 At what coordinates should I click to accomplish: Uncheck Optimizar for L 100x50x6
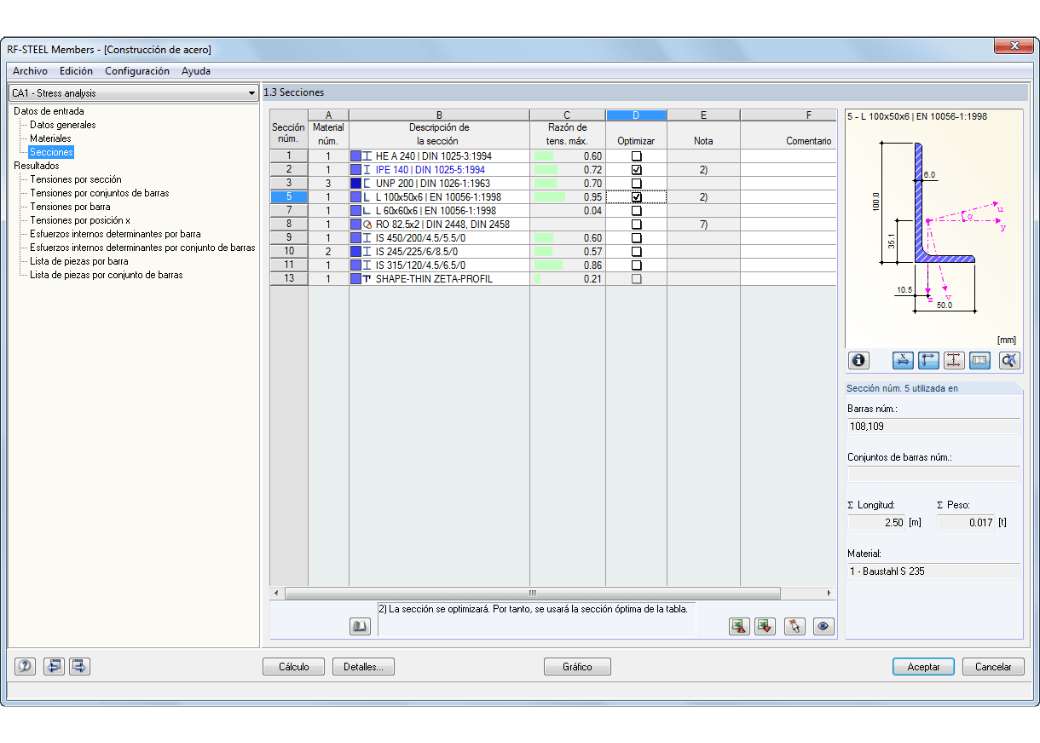(x=636, y=197)
